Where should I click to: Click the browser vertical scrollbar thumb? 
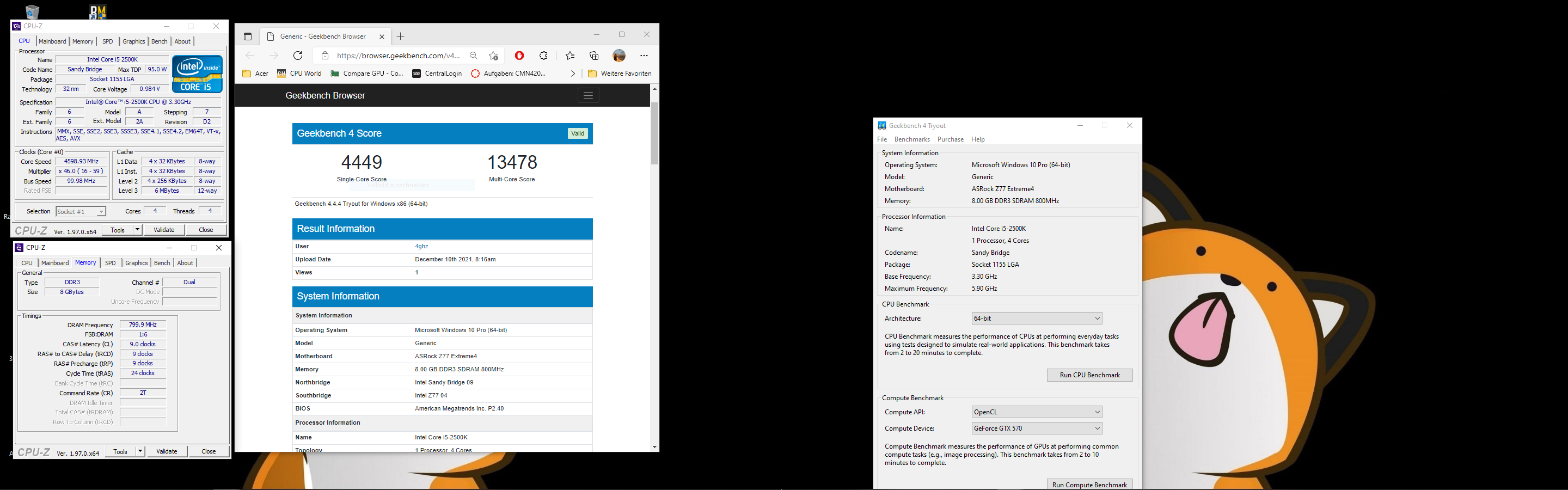tap(654, 133)
